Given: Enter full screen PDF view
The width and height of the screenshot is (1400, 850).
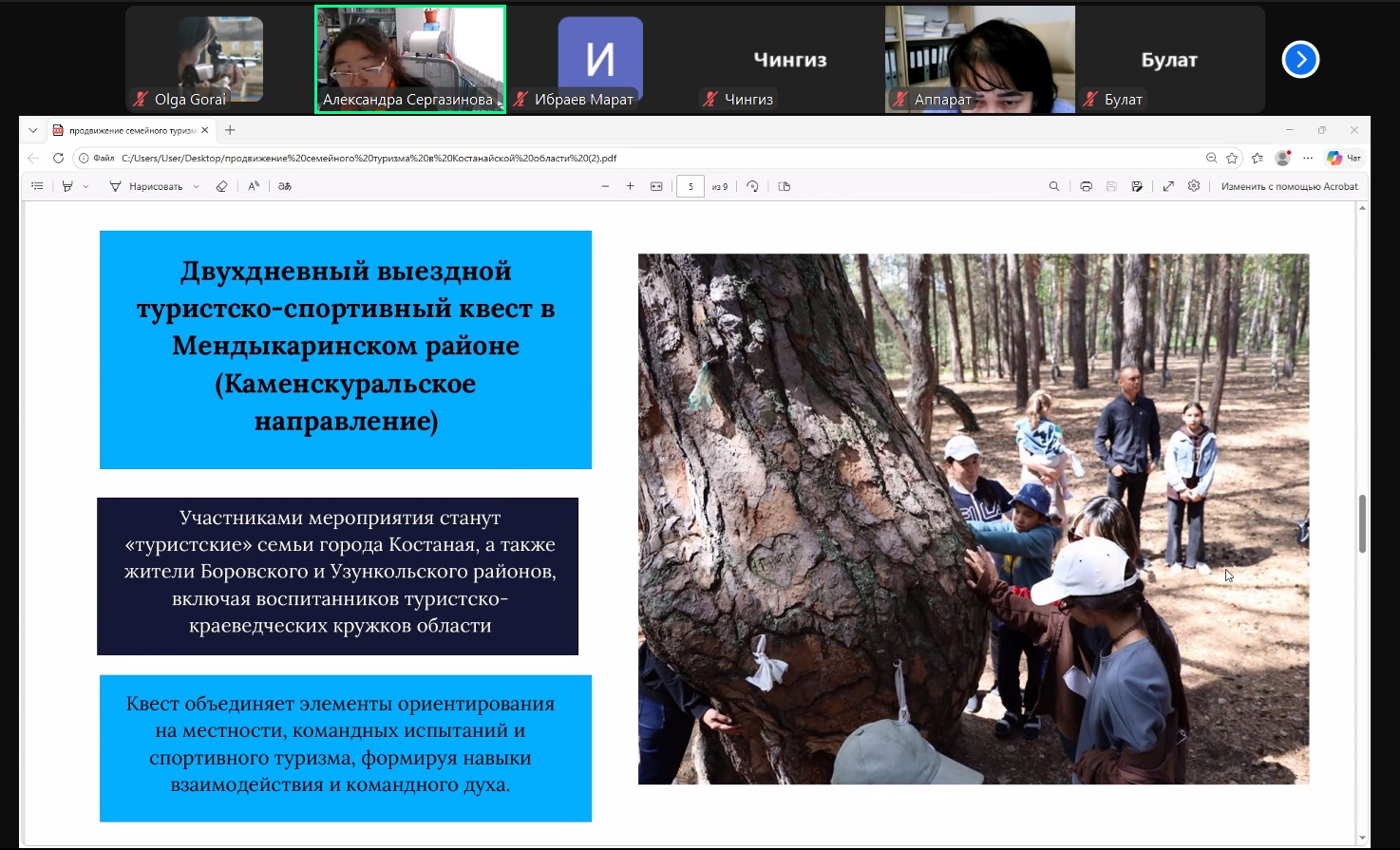Looking at the screenshot, I should point(1168,186).
